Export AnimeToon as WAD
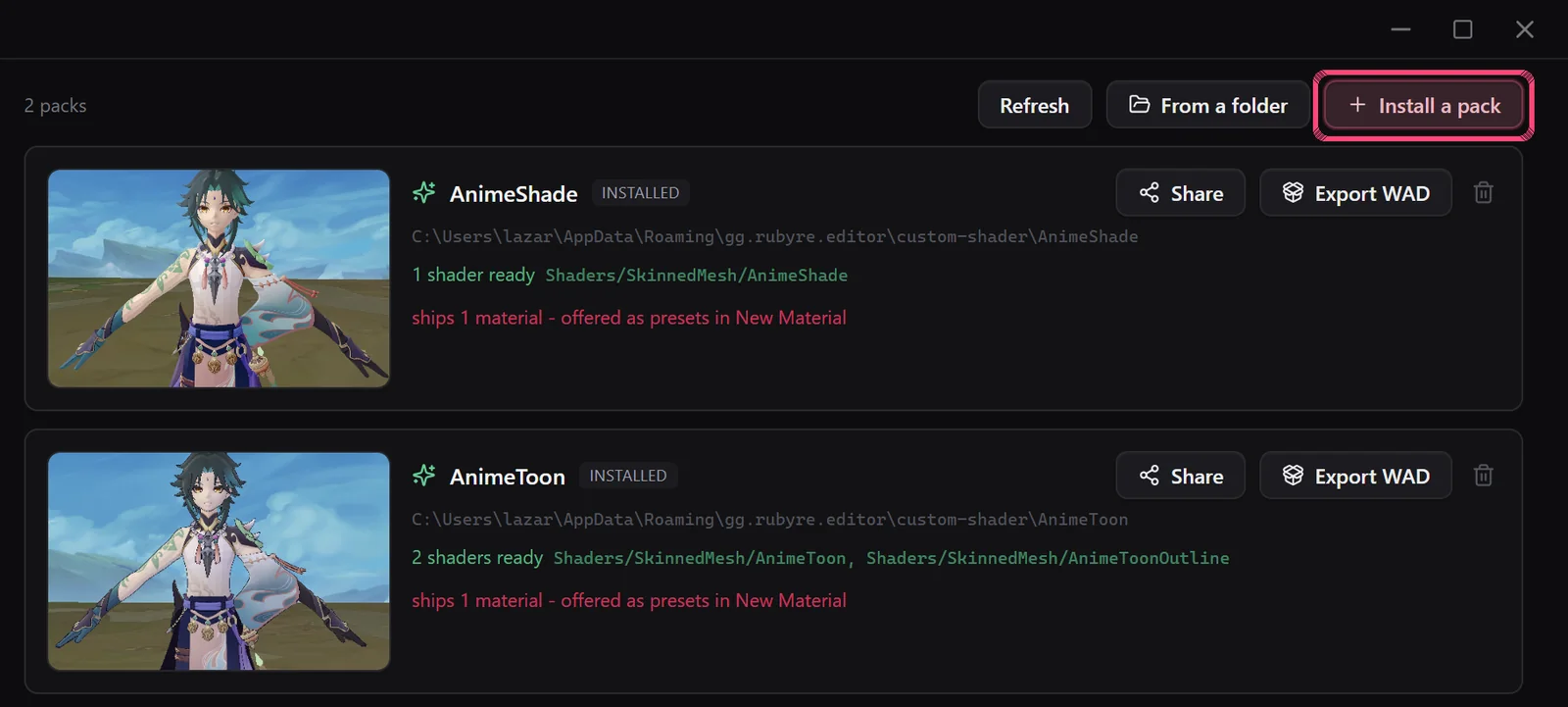This screenshot has height=707, width=1568. (x=1355, y=475)
